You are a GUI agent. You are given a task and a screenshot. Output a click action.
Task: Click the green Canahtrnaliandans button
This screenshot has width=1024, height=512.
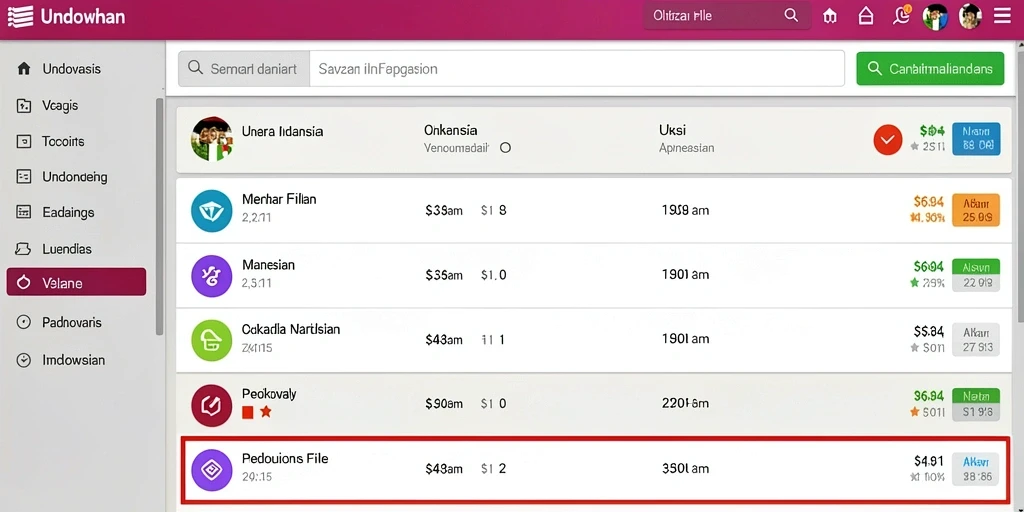(930, 69)
